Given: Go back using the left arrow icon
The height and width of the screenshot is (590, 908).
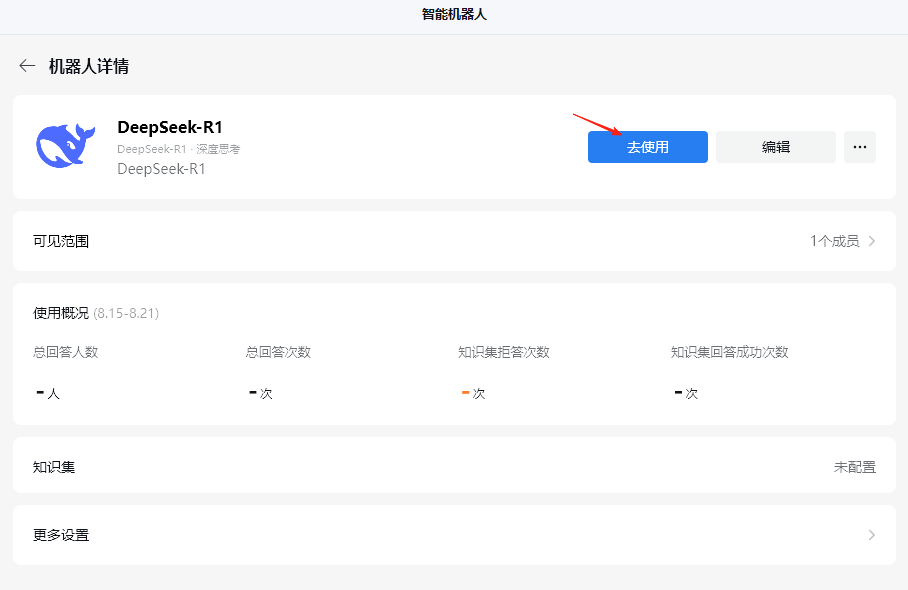Looking at the screenshot, I should (27, 66).
